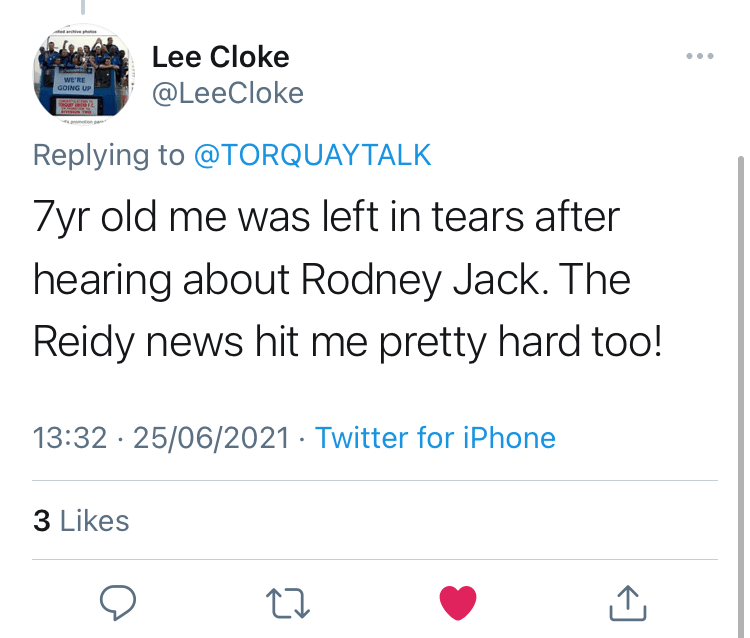Open the @TORQUAYTALK mention link
Image resolution: width=750 pixels, height=638 pixels.
[312, 155]
